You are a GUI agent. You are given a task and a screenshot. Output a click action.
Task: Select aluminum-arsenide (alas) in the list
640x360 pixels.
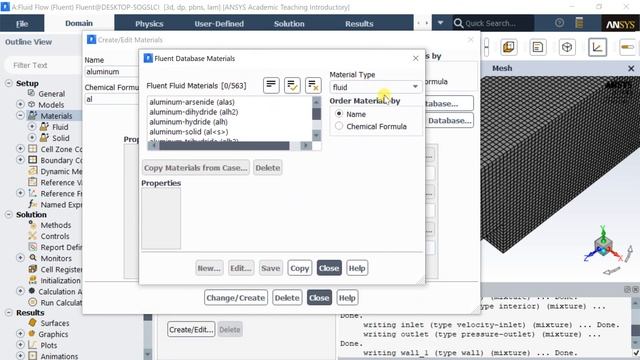[x=192, y=102]
